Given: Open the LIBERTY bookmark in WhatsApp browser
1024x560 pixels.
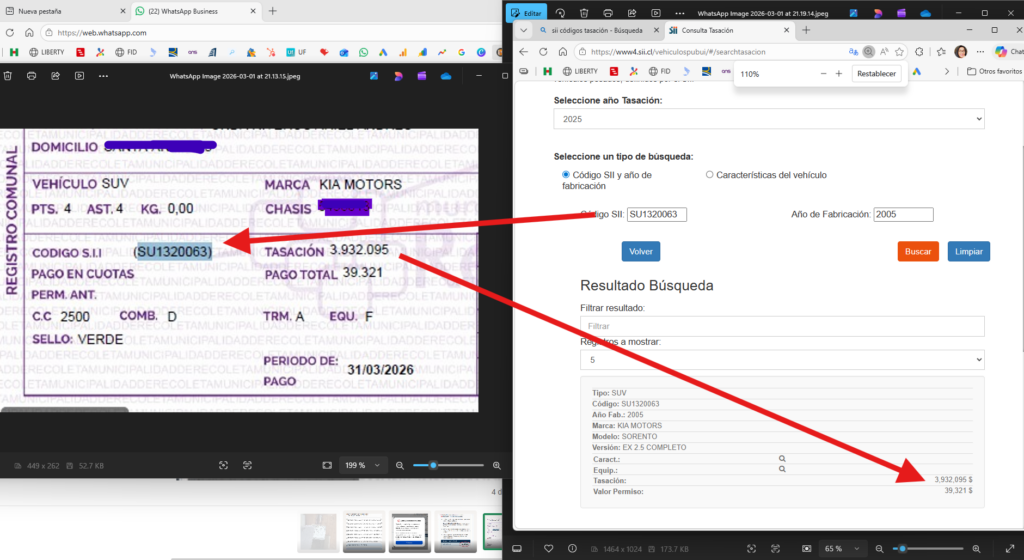Looking at the screenshot, I should point(46,52).
